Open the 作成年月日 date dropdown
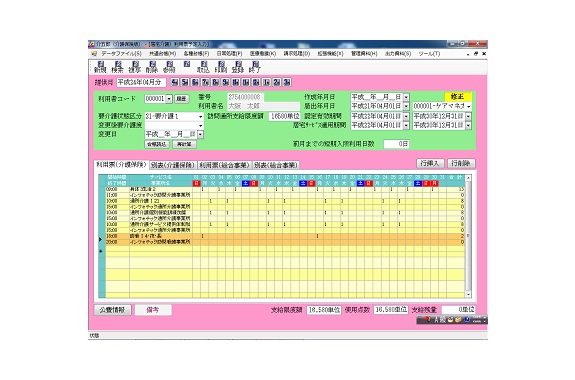 pos(406,97)
